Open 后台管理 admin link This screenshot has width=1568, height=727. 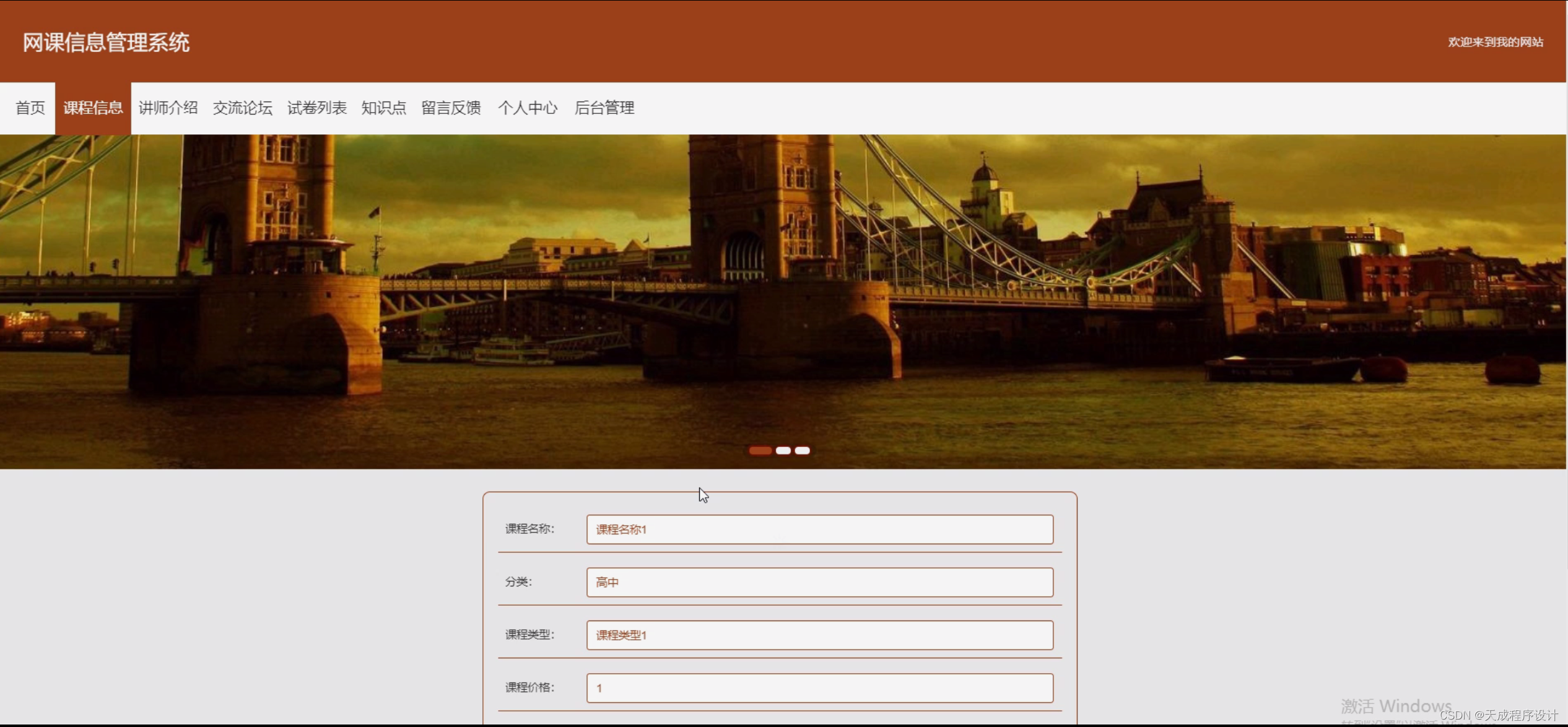click(x=604, y=108)
